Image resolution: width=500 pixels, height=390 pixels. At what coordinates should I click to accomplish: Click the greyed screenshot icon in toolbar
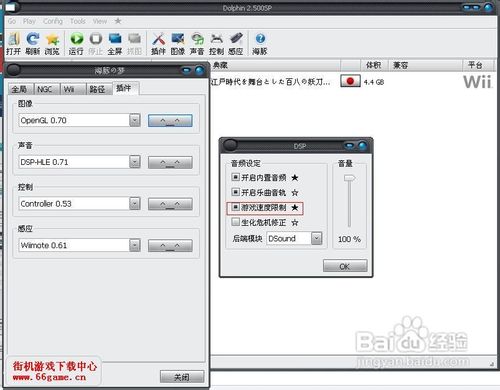(134, 39)
